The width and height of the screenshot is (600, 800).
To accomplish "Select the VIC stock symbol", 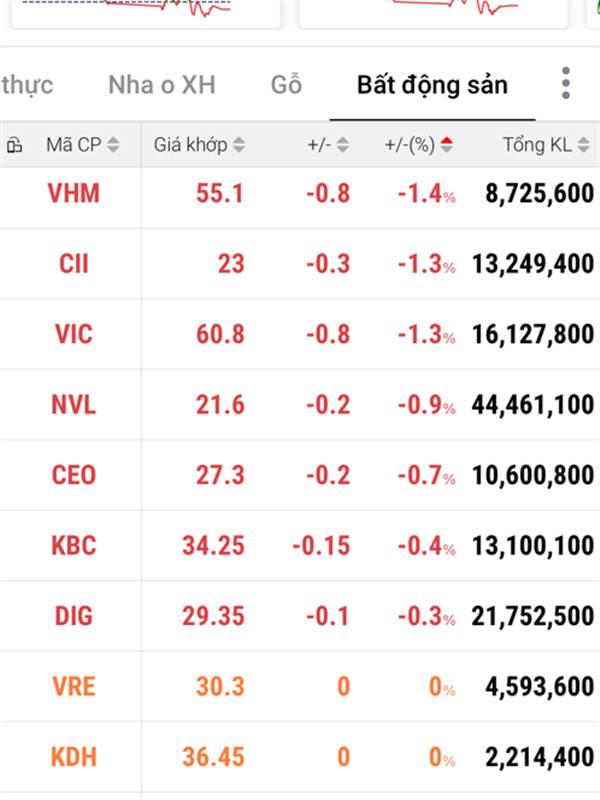I will 73,334.
